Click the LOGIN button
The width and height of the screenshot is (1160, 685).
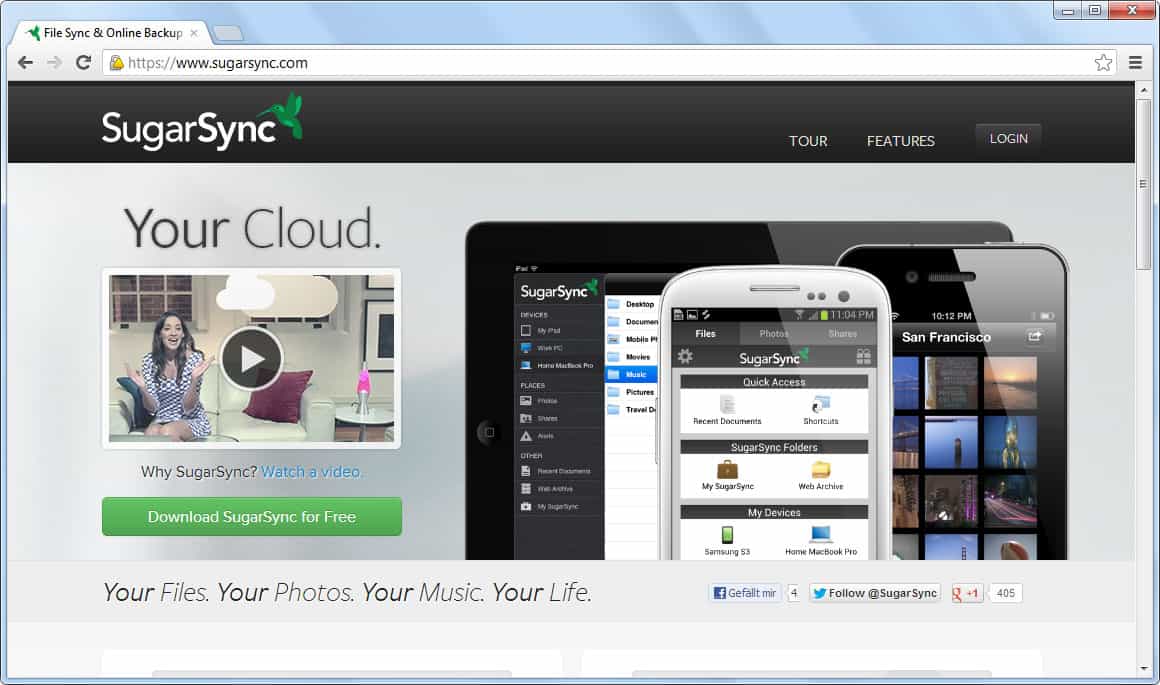1008,138
